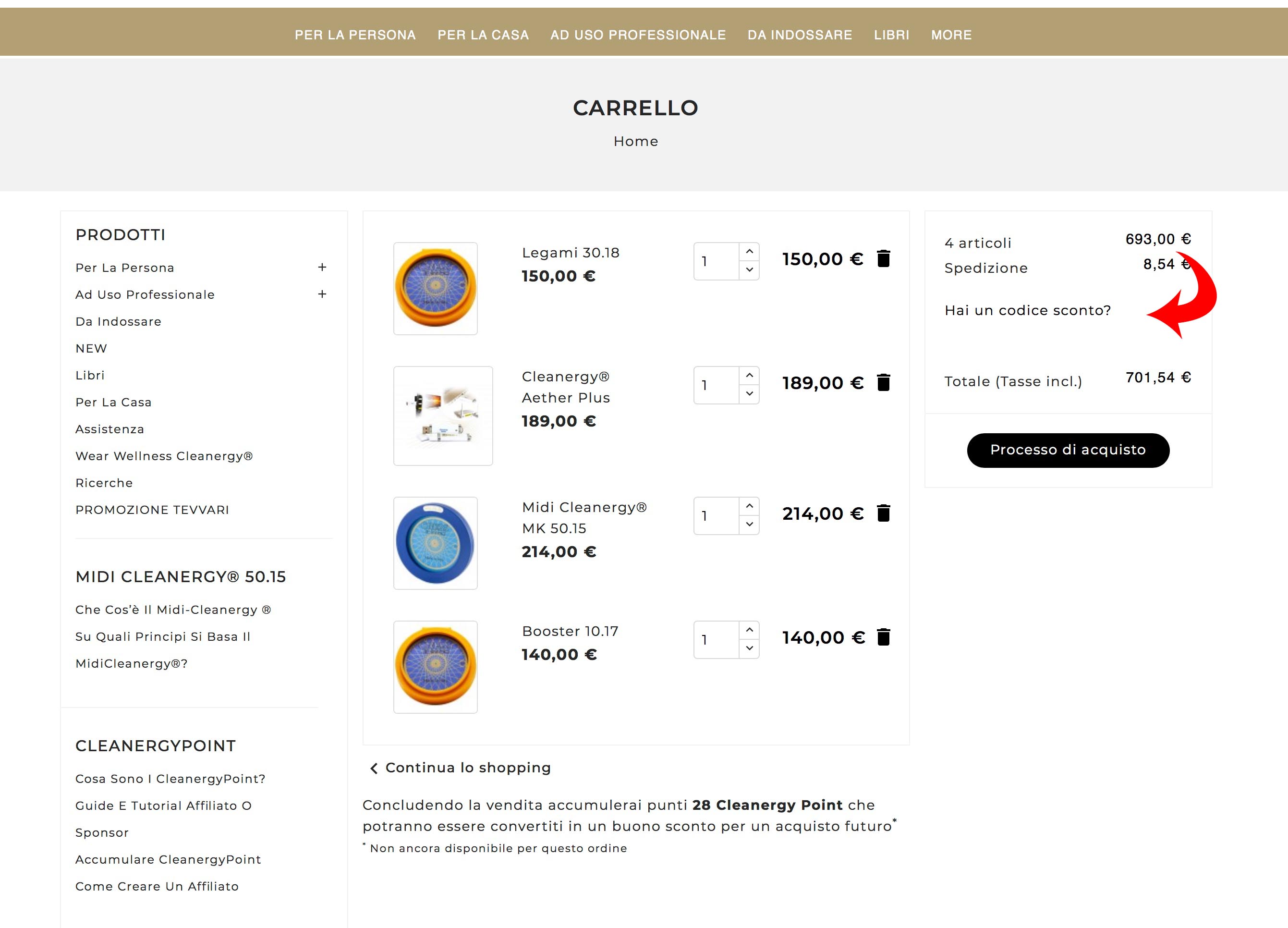Image resolution: width=1288 pixels, height=928 pixels.
Task: Open NEW sidebar category
Action: (x=91, y=349)
